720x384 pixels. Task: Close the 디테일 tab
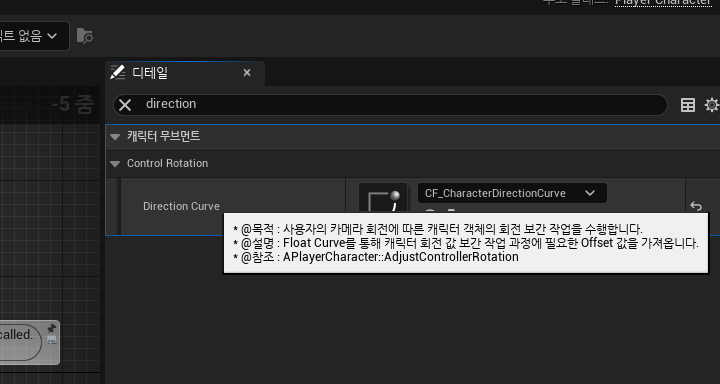tap(247, 73)
